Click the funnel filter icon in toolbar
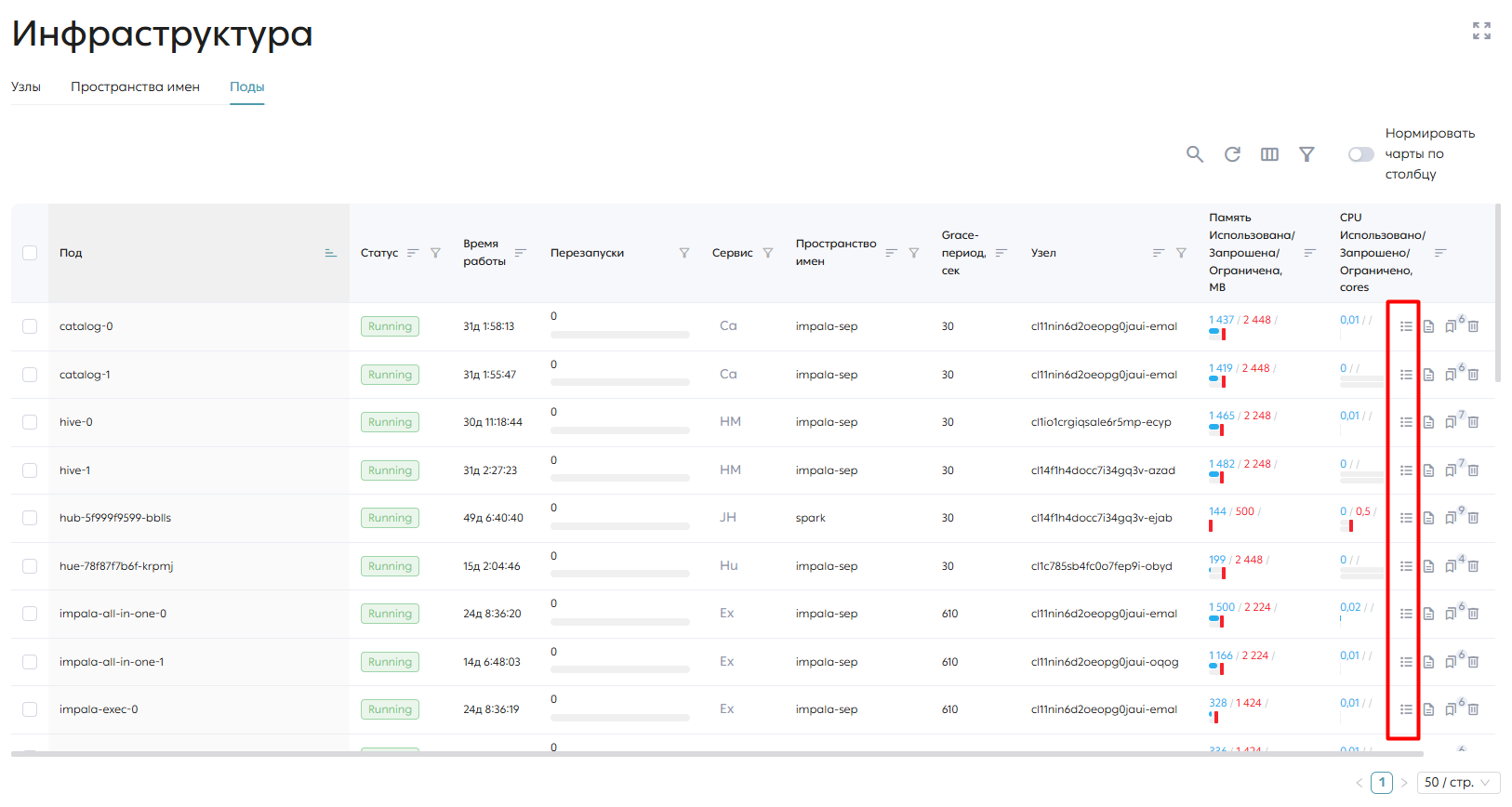Image resolution: width=1512 pixels, height=807 pixels. (1306, 154)
